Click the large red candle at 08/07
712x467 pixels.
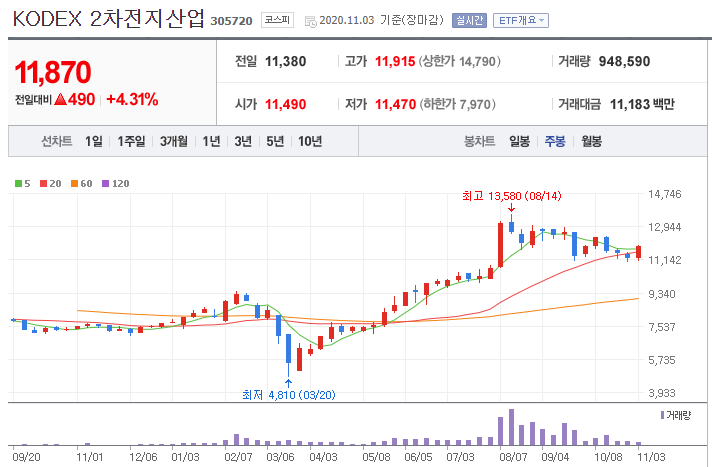(500, 244)
